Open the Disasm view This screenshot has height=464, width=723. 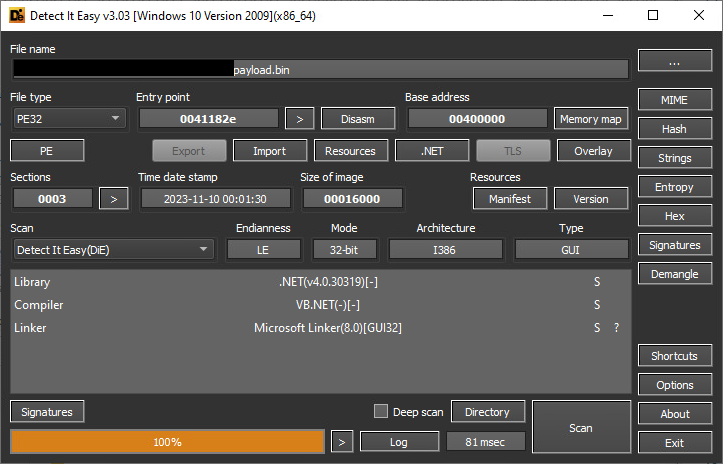(x=358, y=119)
